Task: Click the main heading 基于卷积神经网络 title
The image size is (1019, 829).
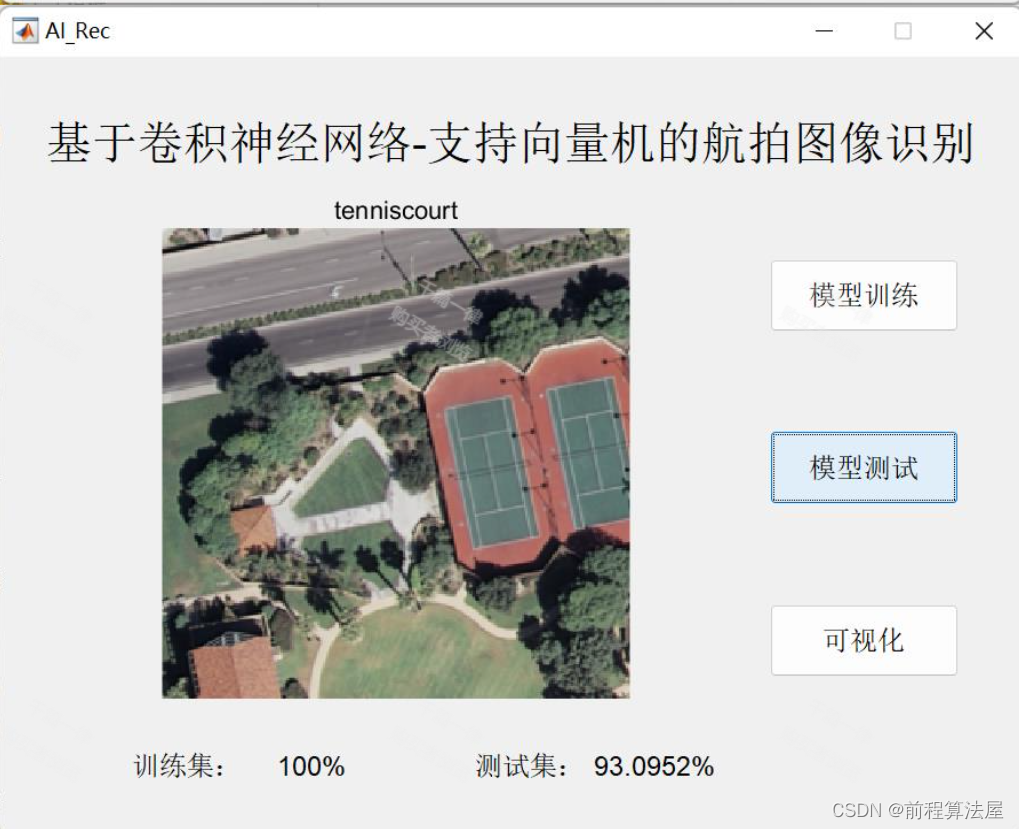Action: 510,143
